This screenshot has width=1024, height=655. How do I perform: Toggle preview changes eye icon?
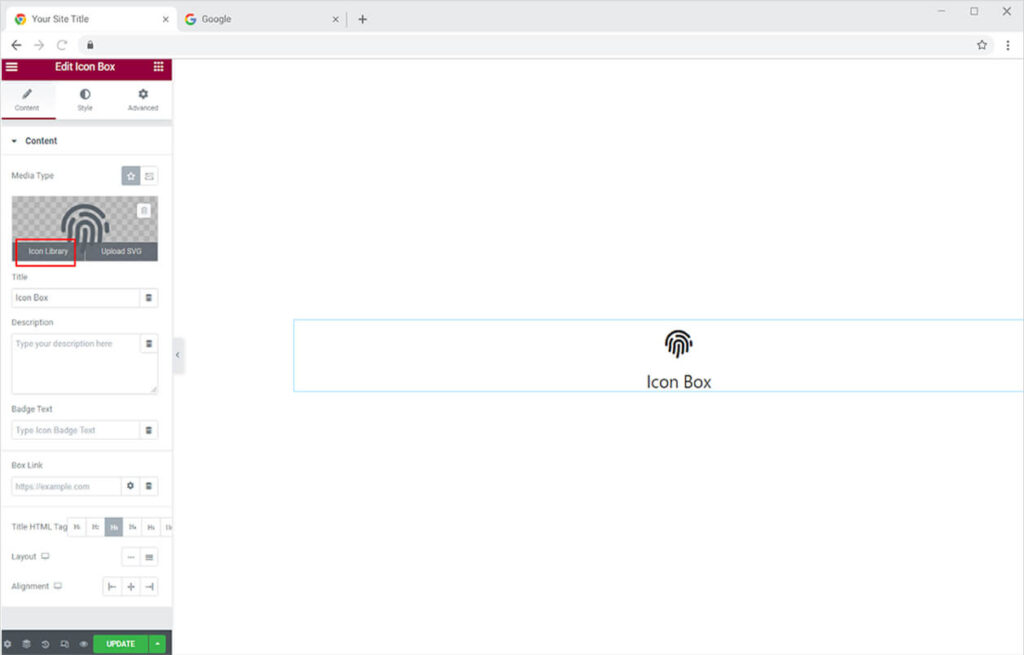point(83,644)
